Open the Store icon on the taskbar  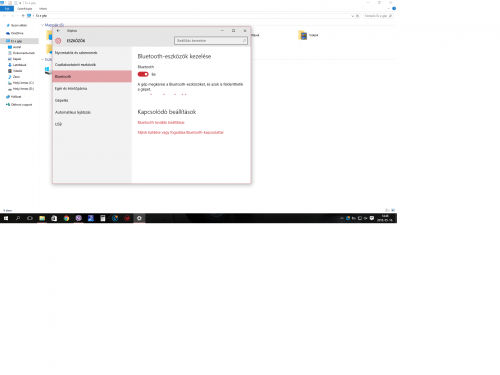click(54, 218)
